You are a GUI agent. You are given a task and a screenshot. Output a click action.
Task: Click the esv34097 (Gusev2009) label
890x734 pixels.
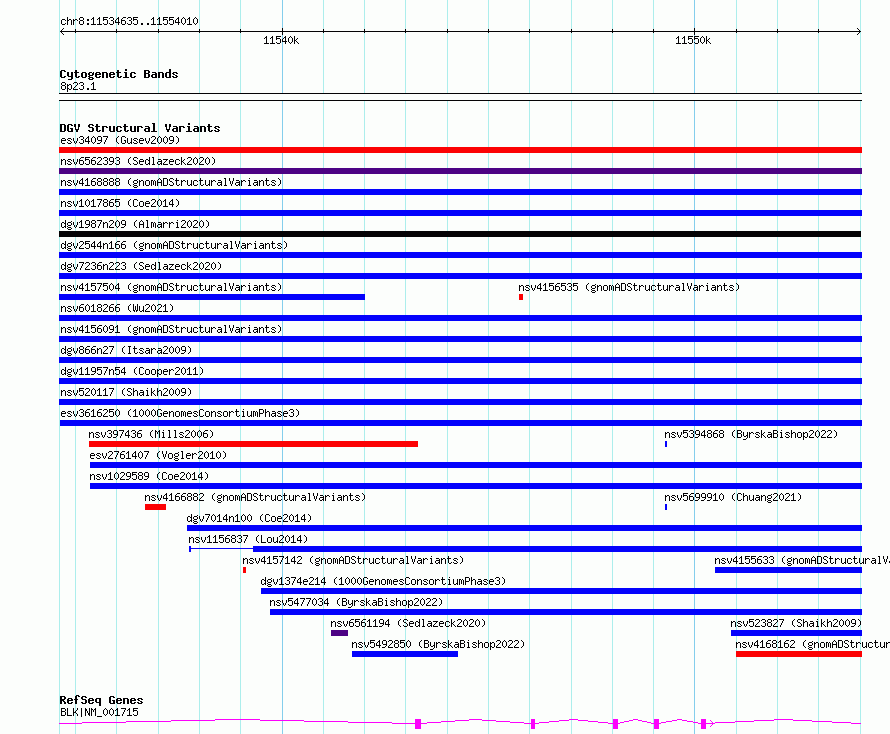pyautogui.click(x=120, y=140)
